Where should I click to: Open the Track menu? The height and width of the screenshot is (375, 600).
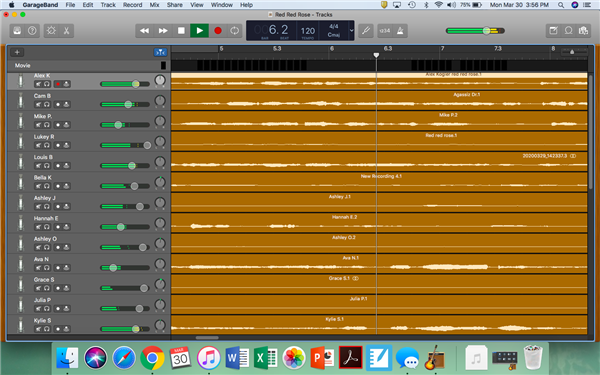click(x=108, y=5)
